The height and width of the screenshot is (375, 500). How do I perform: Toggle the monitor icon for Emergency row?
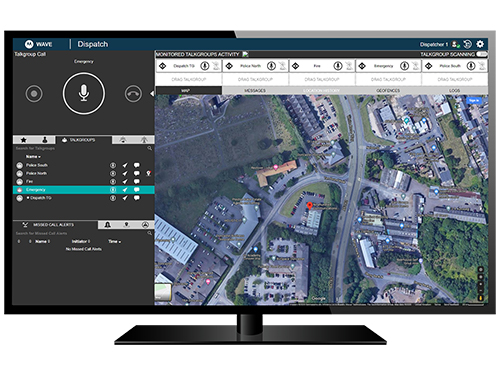click(113, 190)
